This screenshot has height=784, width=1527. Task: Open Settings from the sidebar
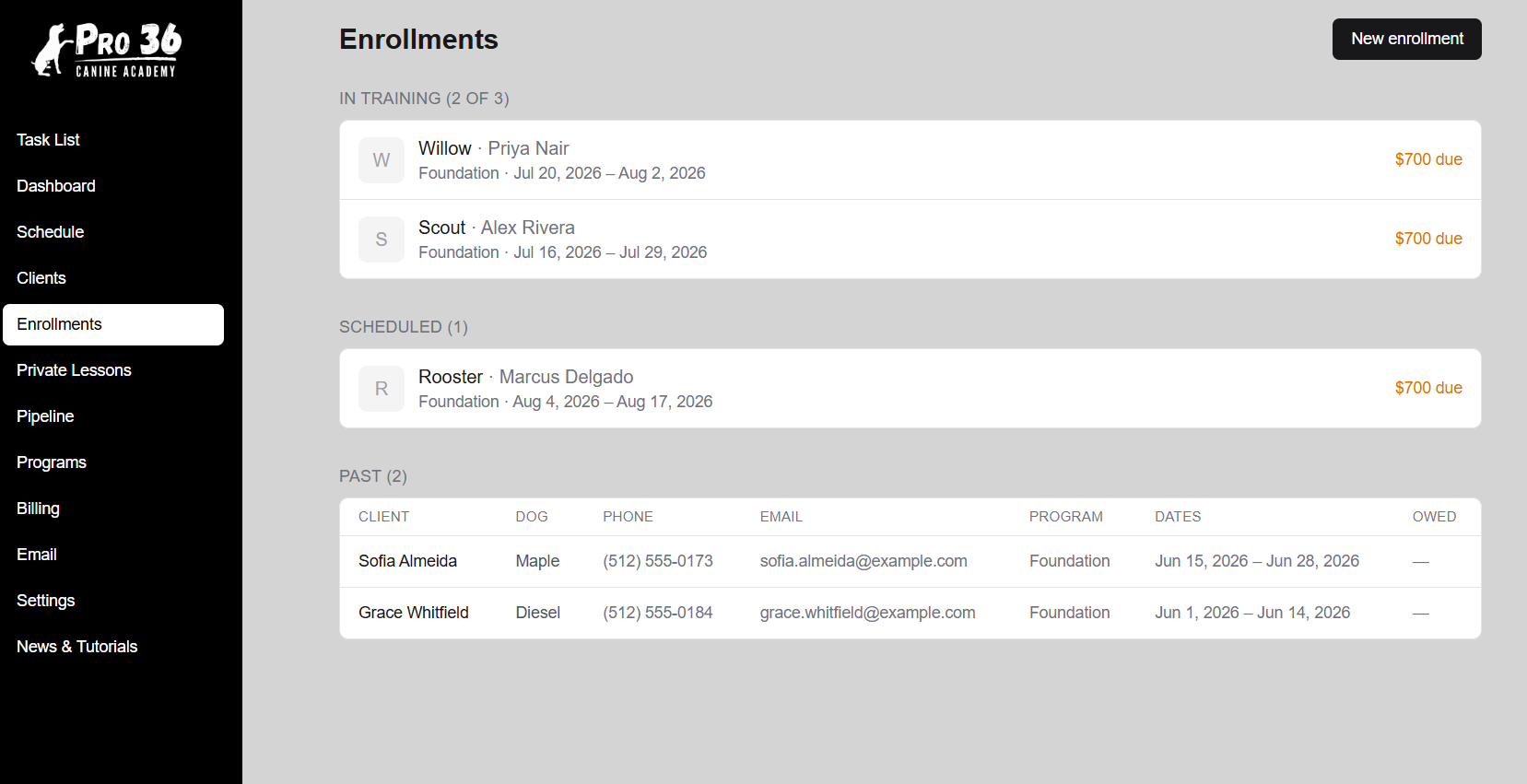coord(113,601)
